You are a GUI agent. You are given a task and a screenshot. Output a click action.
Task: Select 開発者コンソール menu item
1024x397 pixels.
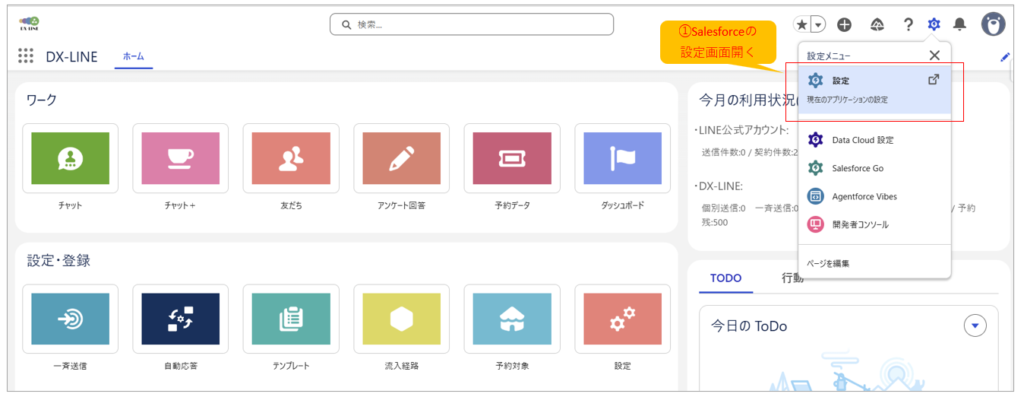pos(874,224)
